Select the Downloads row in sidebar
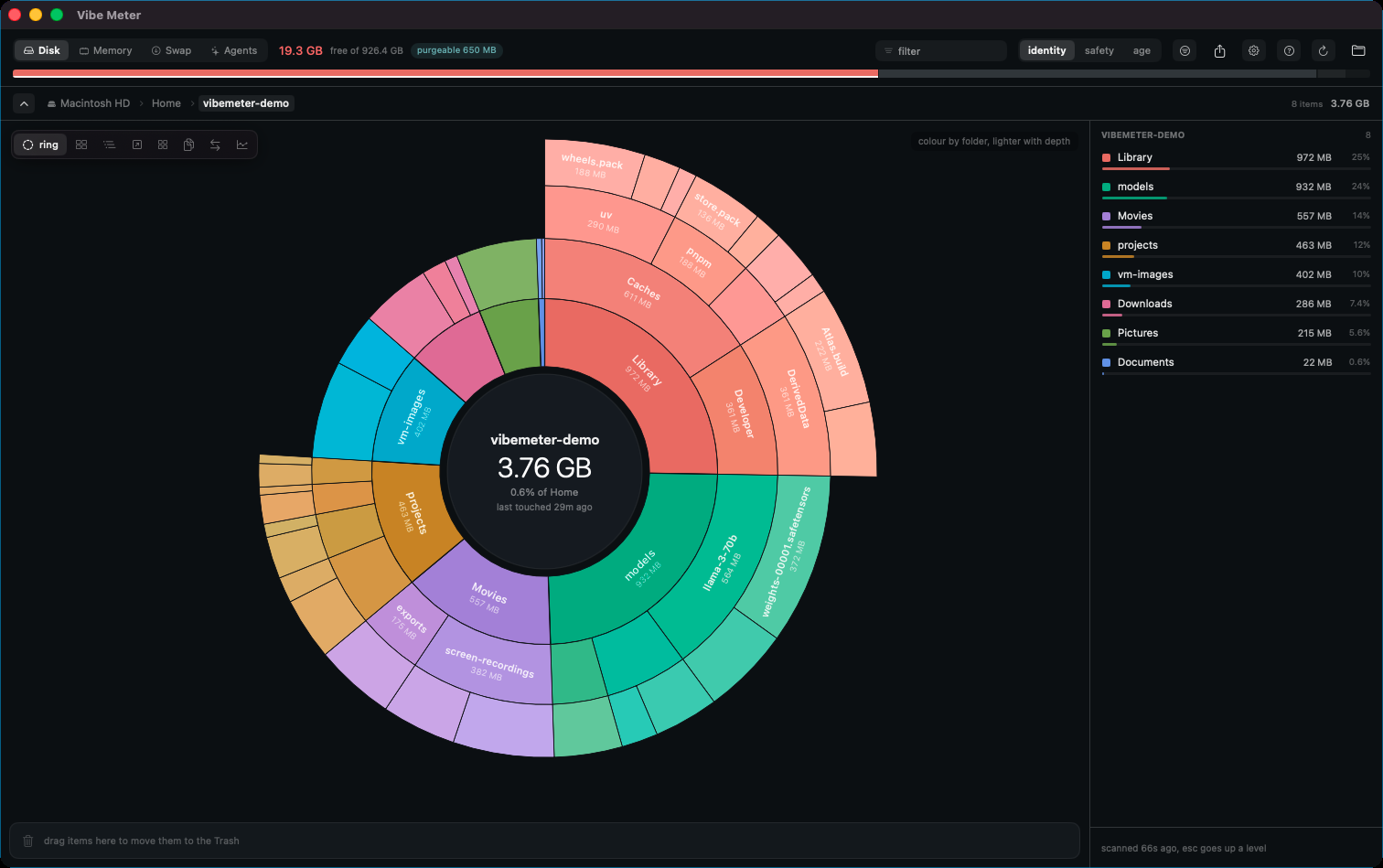1383x868 pixels. coord(1236,305)
